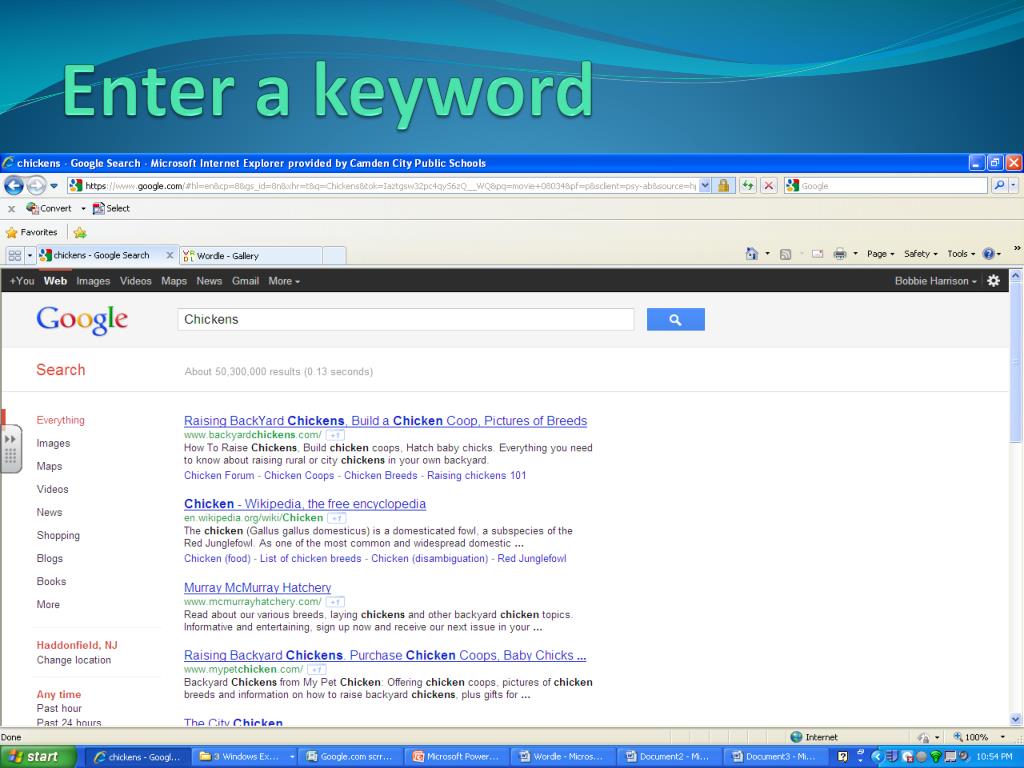
Task: Open a new blank tab
Action: (x=334, y=256)
